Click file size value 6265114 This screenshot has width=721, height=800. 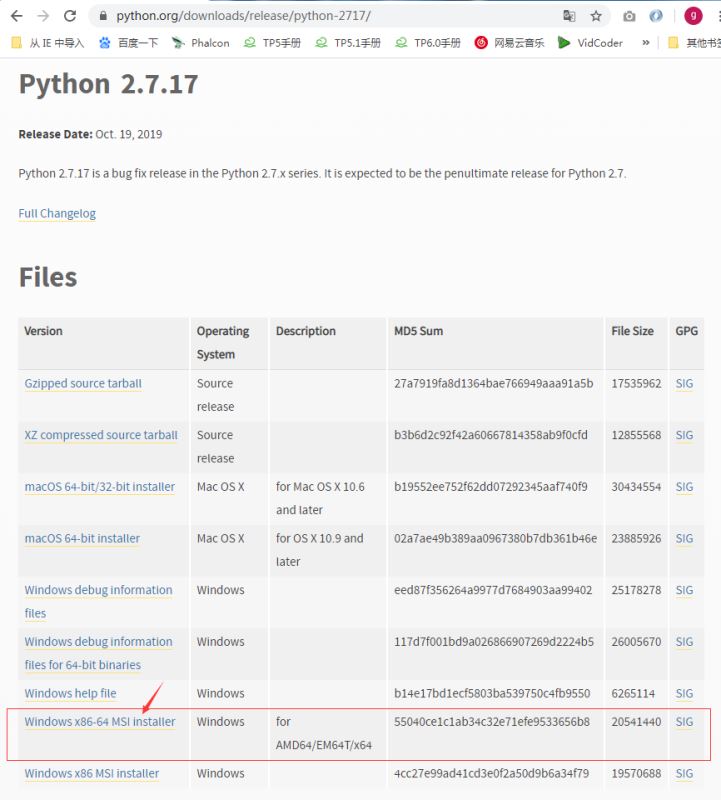(x=633, y=693)
